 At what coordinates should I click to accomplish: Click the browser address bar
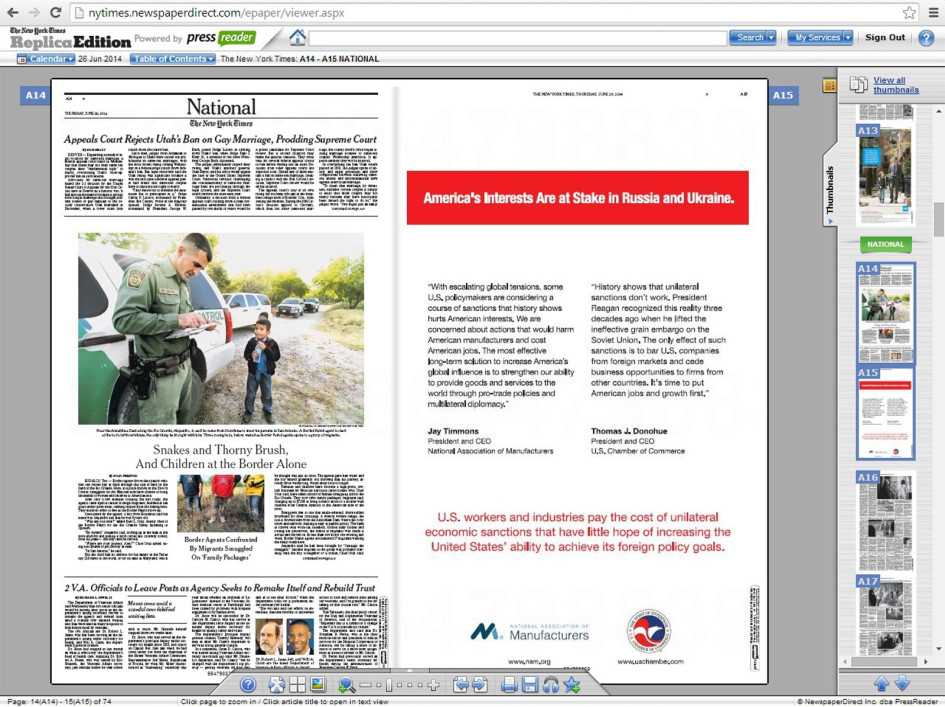coord(485,12)
